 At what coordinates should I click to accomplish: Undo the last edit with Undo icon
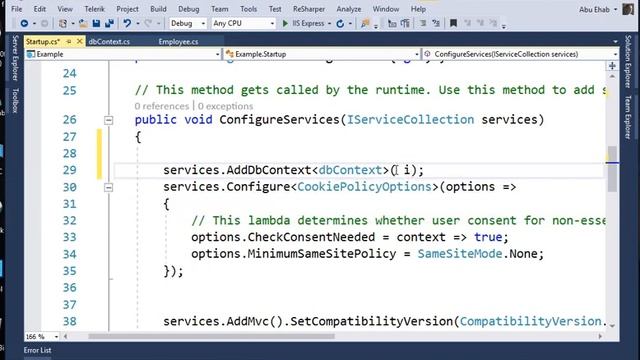pos(127,24)
